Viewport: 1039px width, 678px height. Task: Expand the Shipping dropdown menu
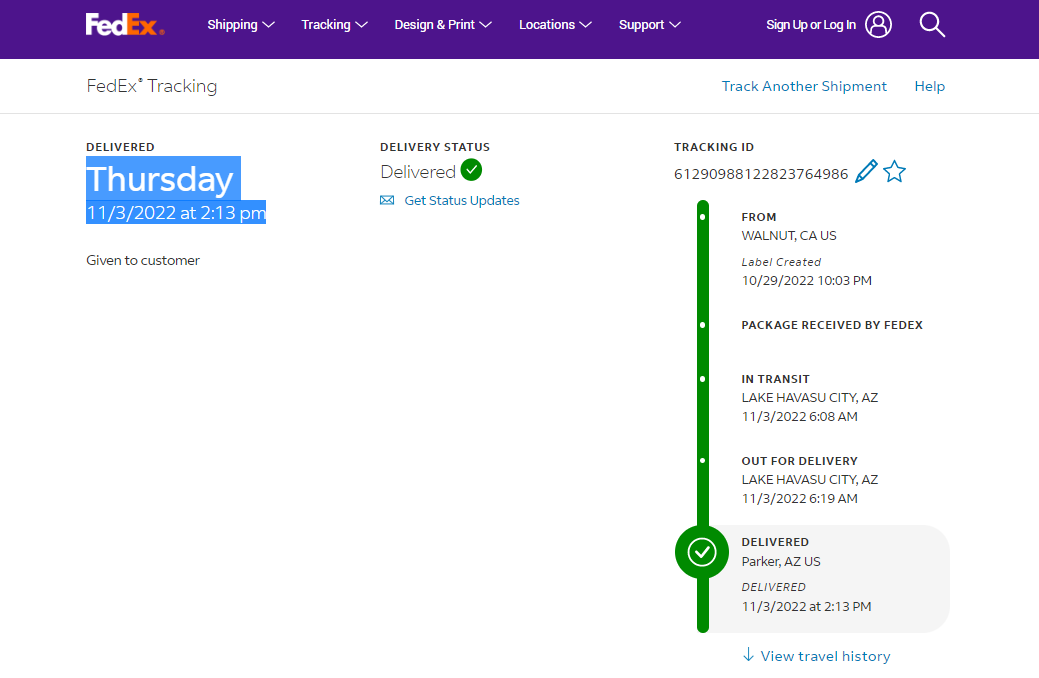(x=241, y=25)
